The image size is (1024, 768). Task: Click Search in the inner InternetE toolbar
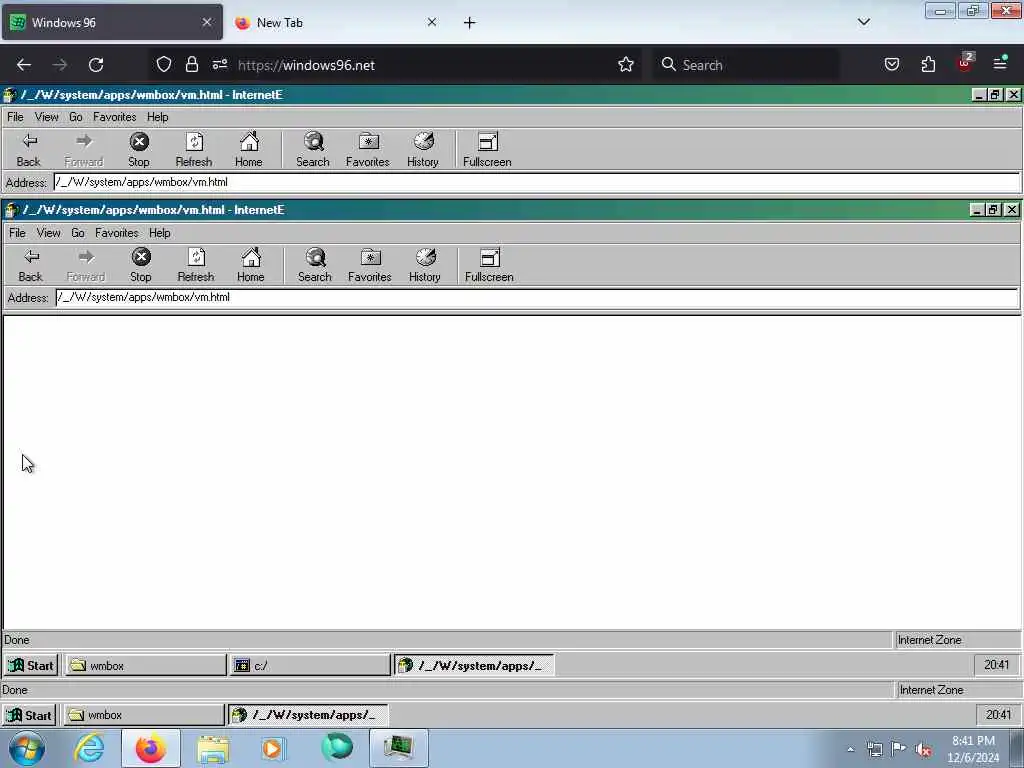315,265
